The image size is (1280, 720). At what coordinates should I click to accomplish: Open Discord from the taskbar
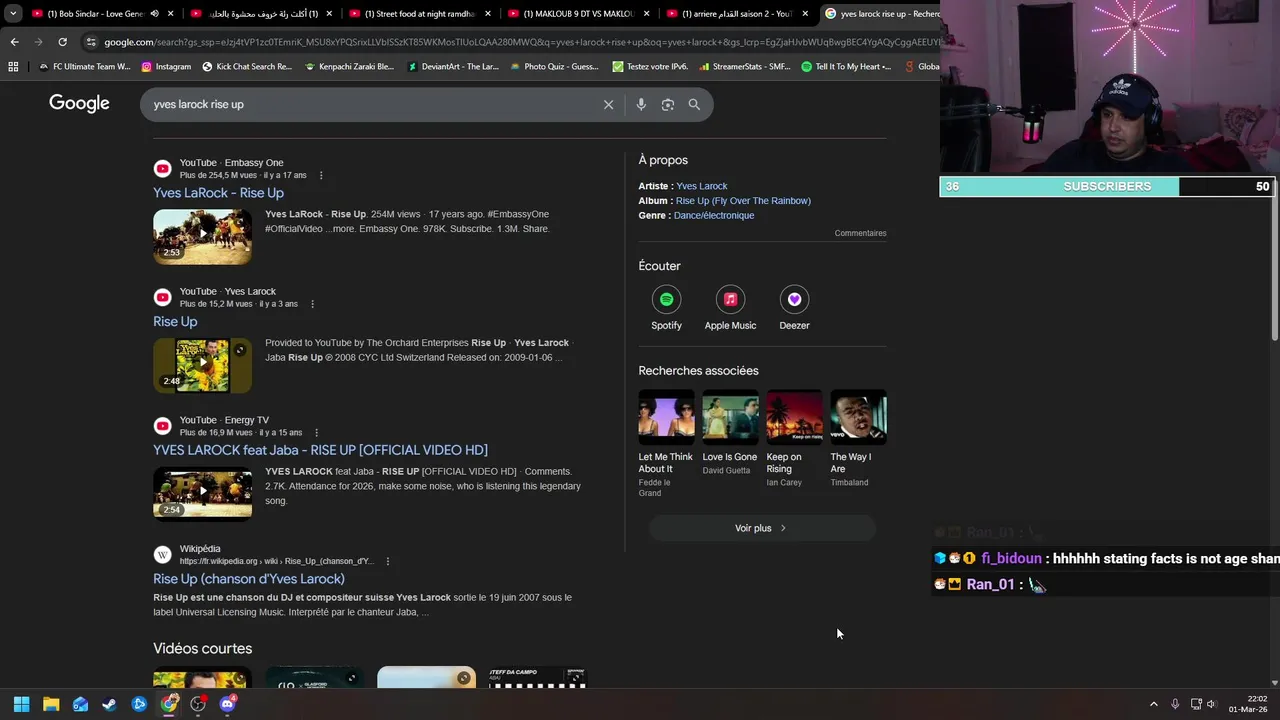pyautogui.click(x=227, y=704)
